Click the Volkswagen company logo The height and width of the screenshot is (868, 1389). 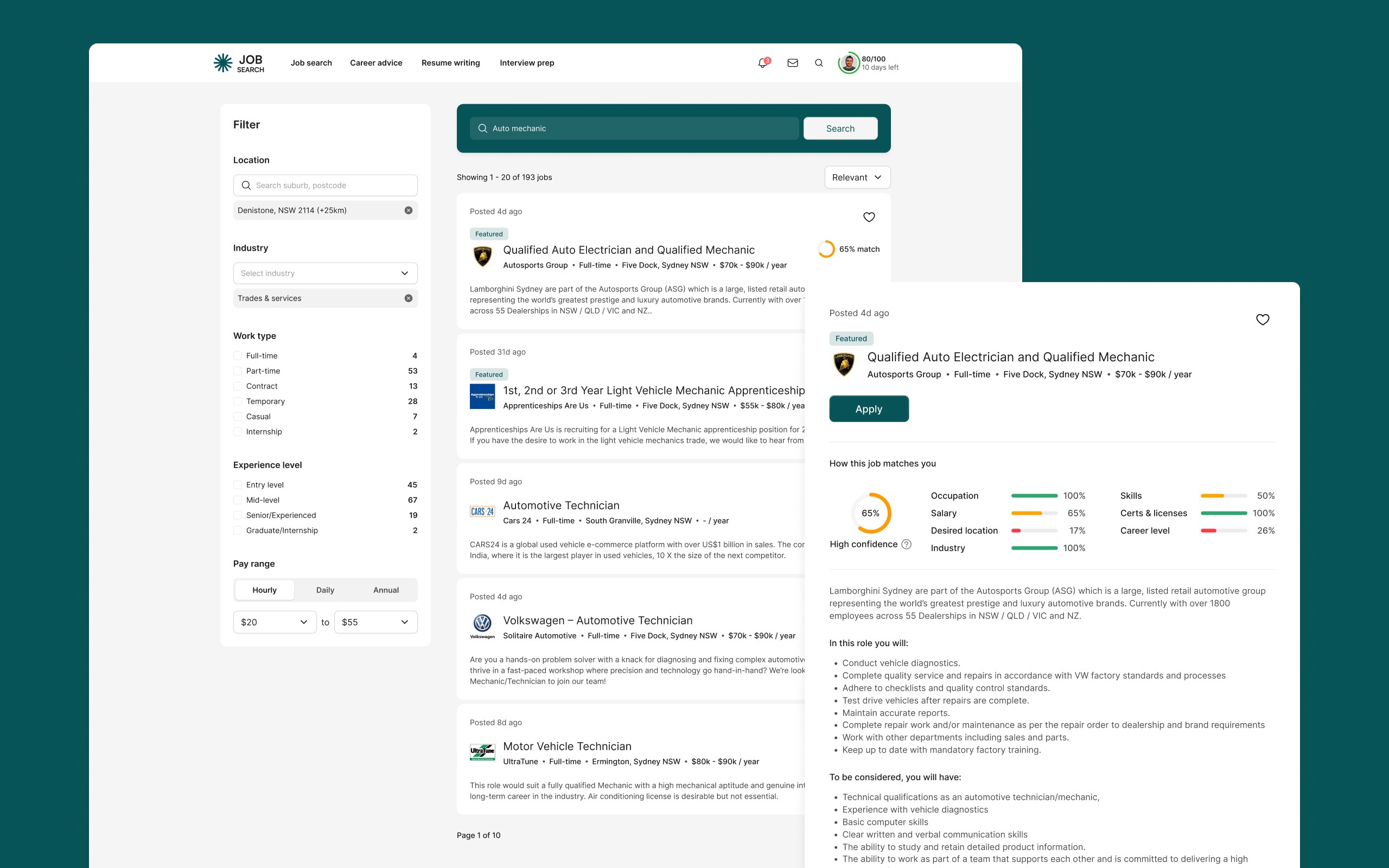pos(483,625)
